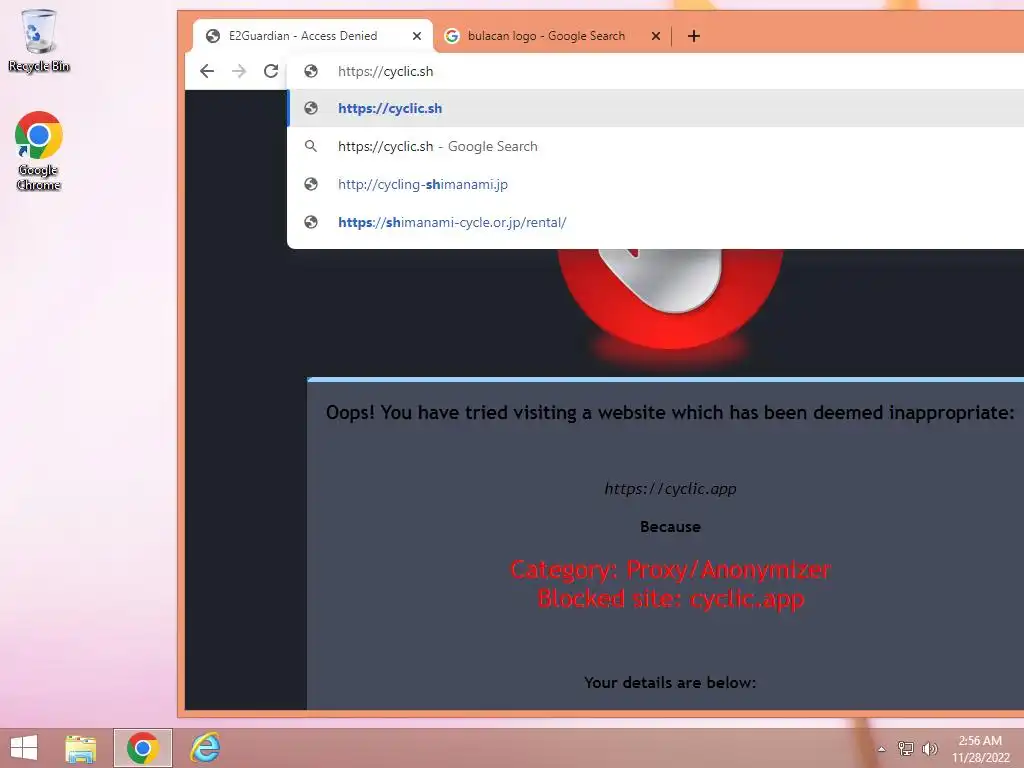Click Chrome icon in taskbar
This screenshot has height=768, width=1024.
coord(143,748)
